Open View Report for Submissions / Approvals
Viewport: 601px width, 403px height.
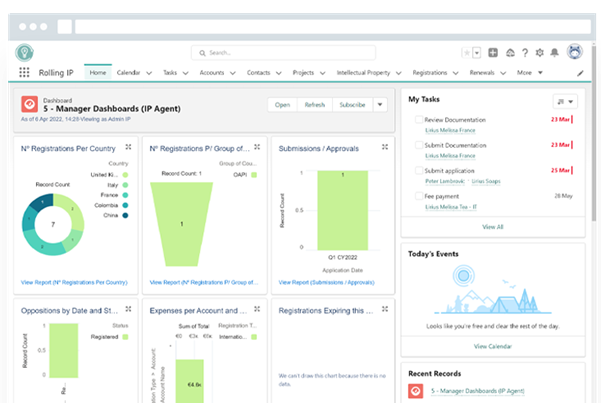(x=326, y=282)
